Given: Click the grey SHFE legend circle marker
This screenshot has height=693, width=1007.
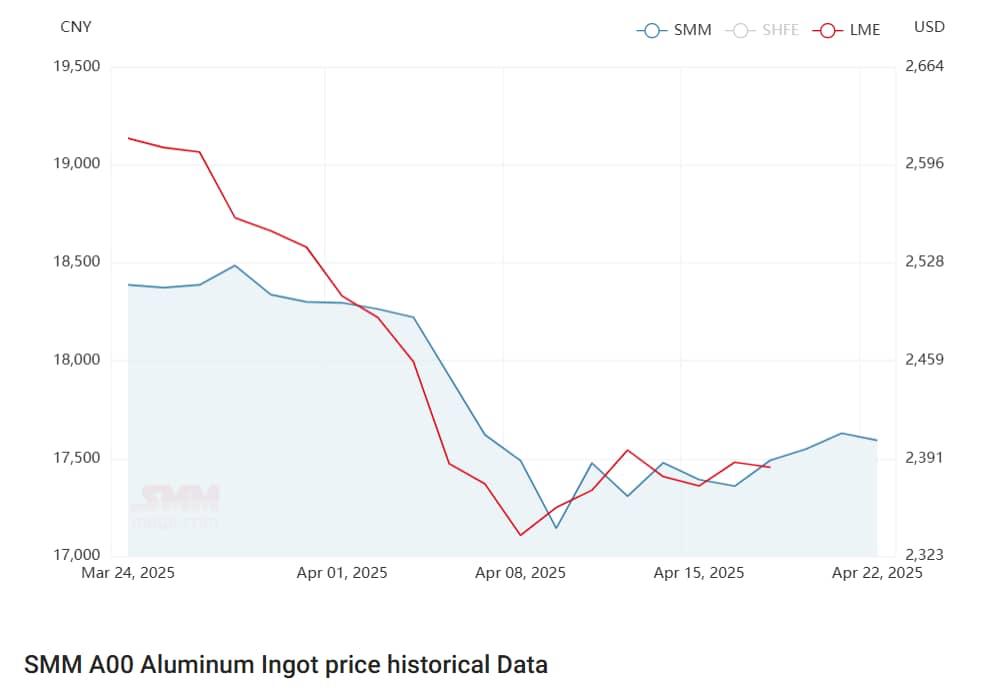Looking at the screenshot, I should [739, 30].
